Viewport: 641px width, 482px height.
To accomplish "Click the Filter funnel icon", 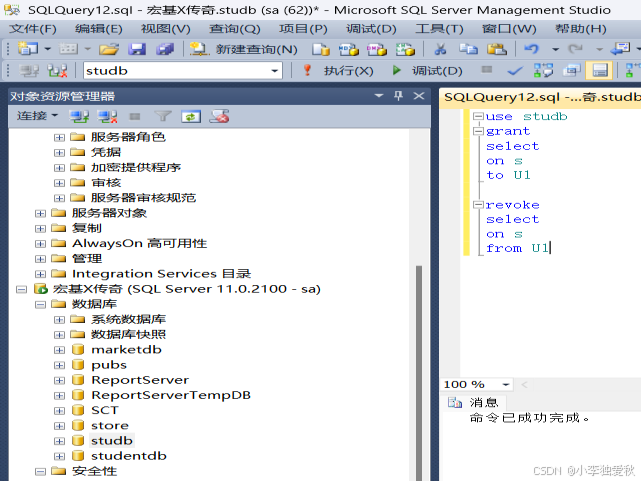I will tap(163, 117).
